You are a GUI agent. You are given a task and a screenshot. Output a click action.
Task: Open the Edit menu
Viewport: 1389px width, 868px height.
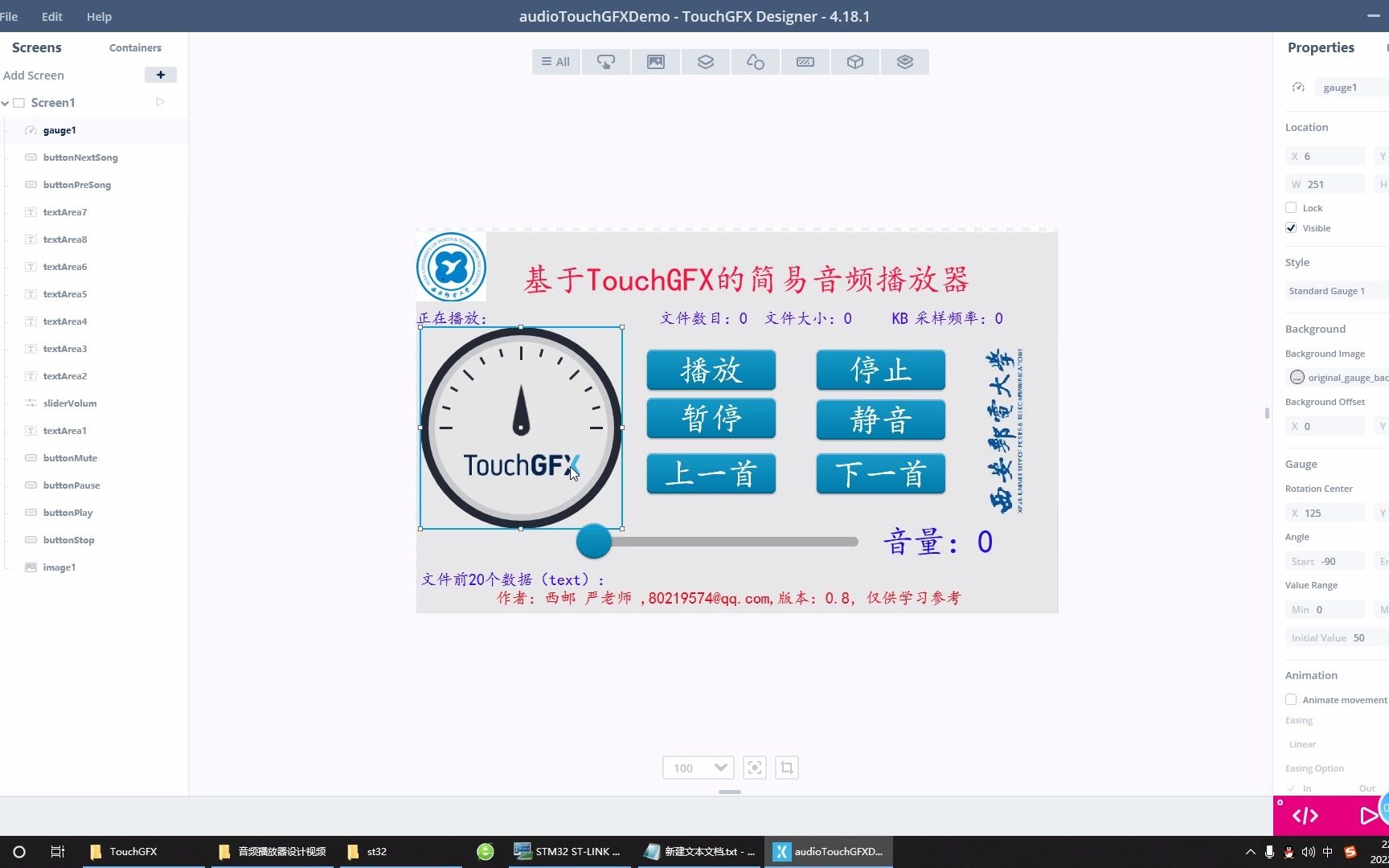pyautogui.click(x=51, y=16)
